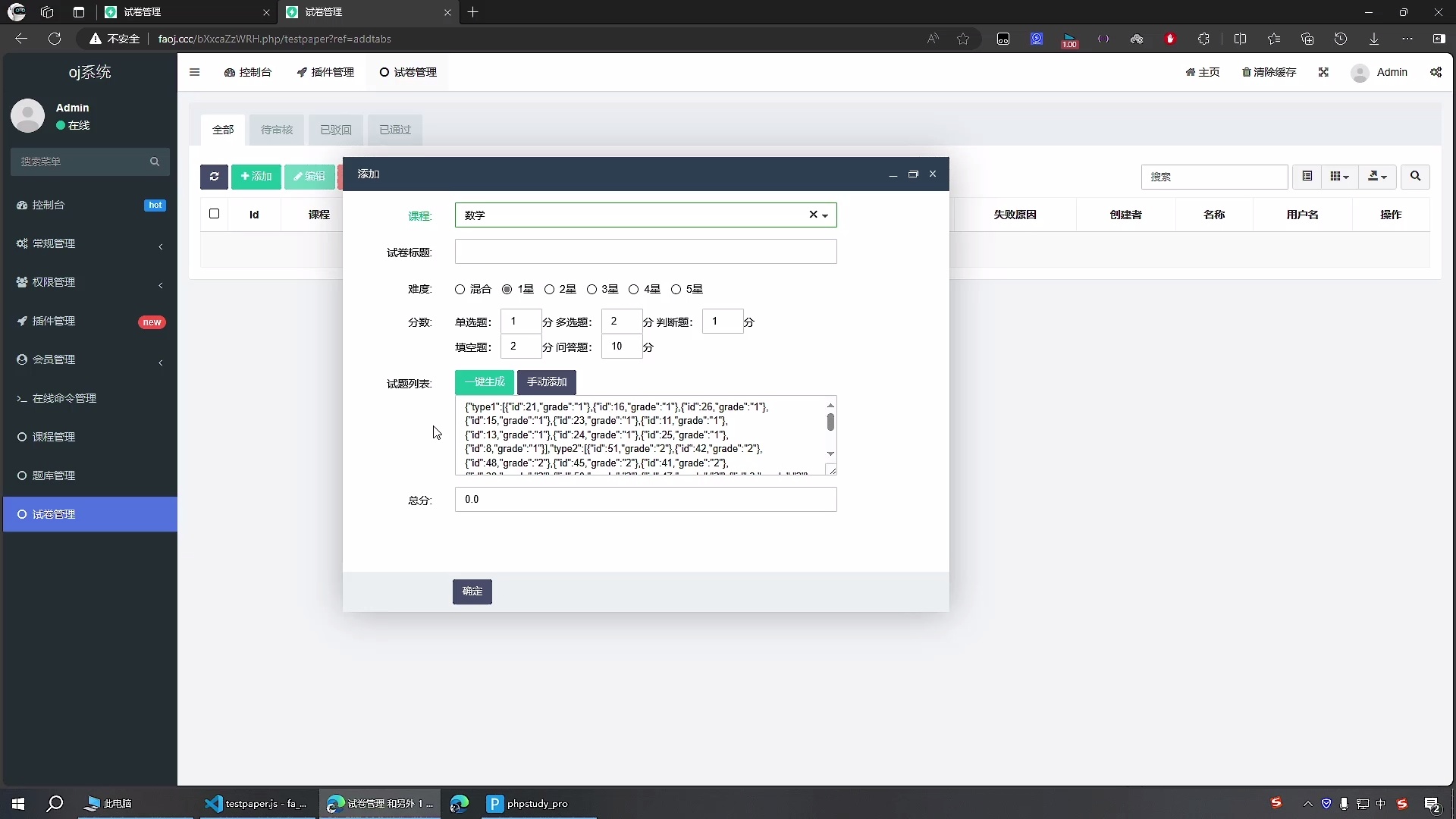Expand 权限管理 sidebar menu

[x=90, y=283]
